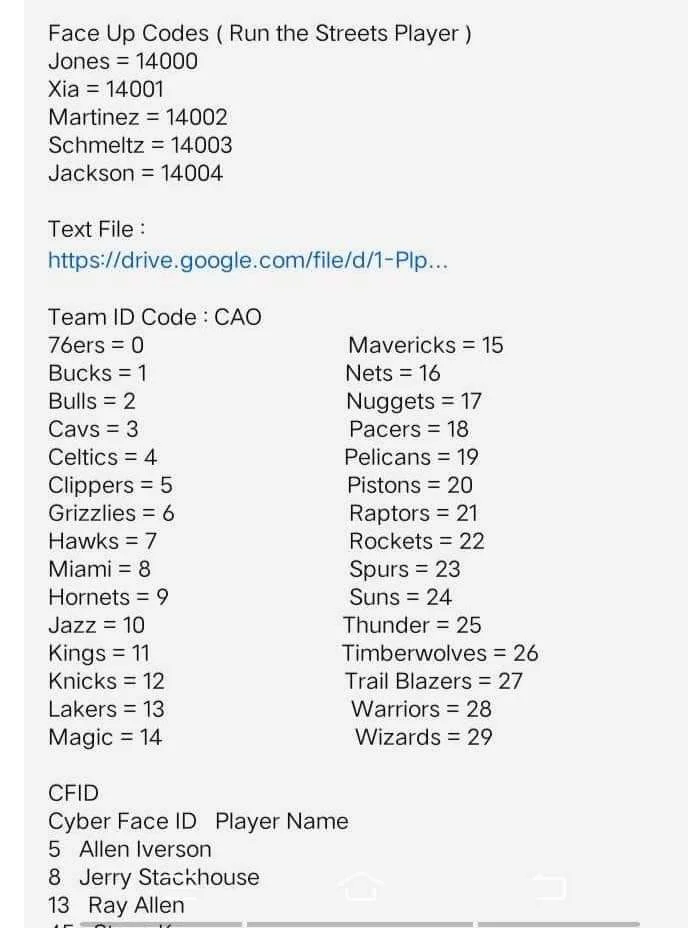Click the Team ID Code : CAO heading
The image size is (688, 928).
point(155,317)
